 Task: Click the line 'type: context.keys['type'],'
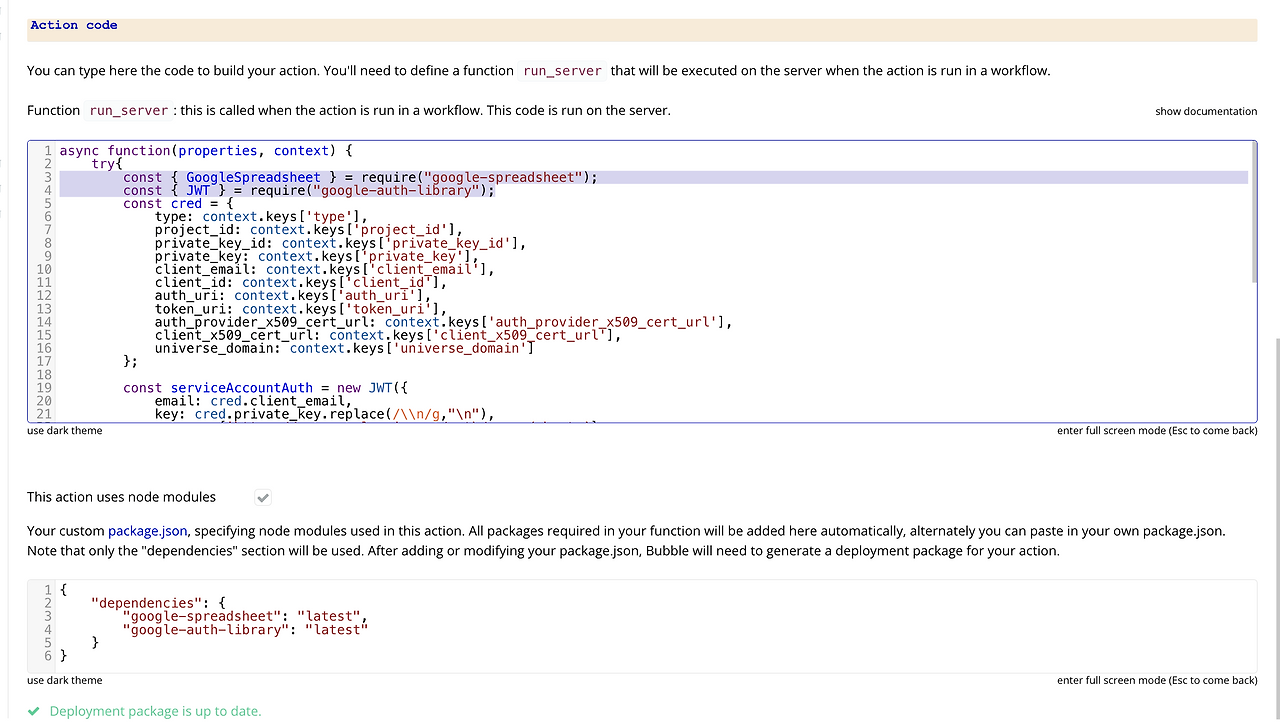coord(262,216)
